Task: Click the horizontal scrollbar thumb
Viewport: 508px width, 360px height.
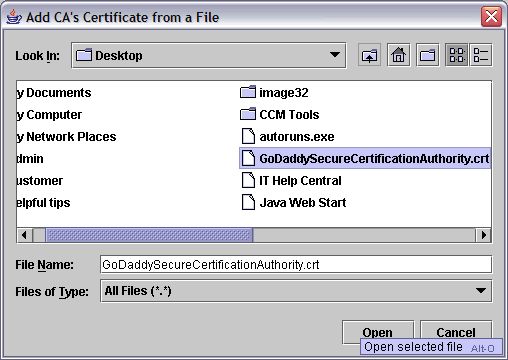Action: tap(149, 235)
